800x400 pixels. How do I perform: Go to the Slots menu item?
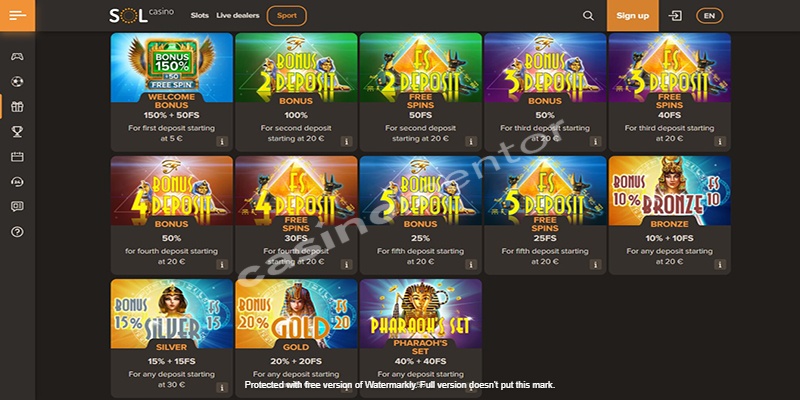tap(199, 15)
